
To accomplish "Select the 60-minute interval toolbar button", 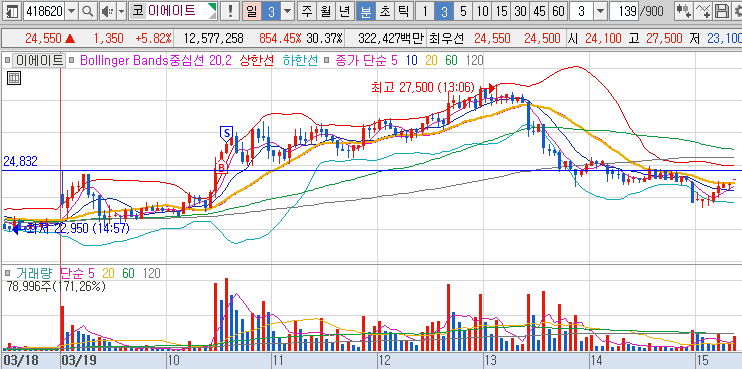I will coord(559,11).
